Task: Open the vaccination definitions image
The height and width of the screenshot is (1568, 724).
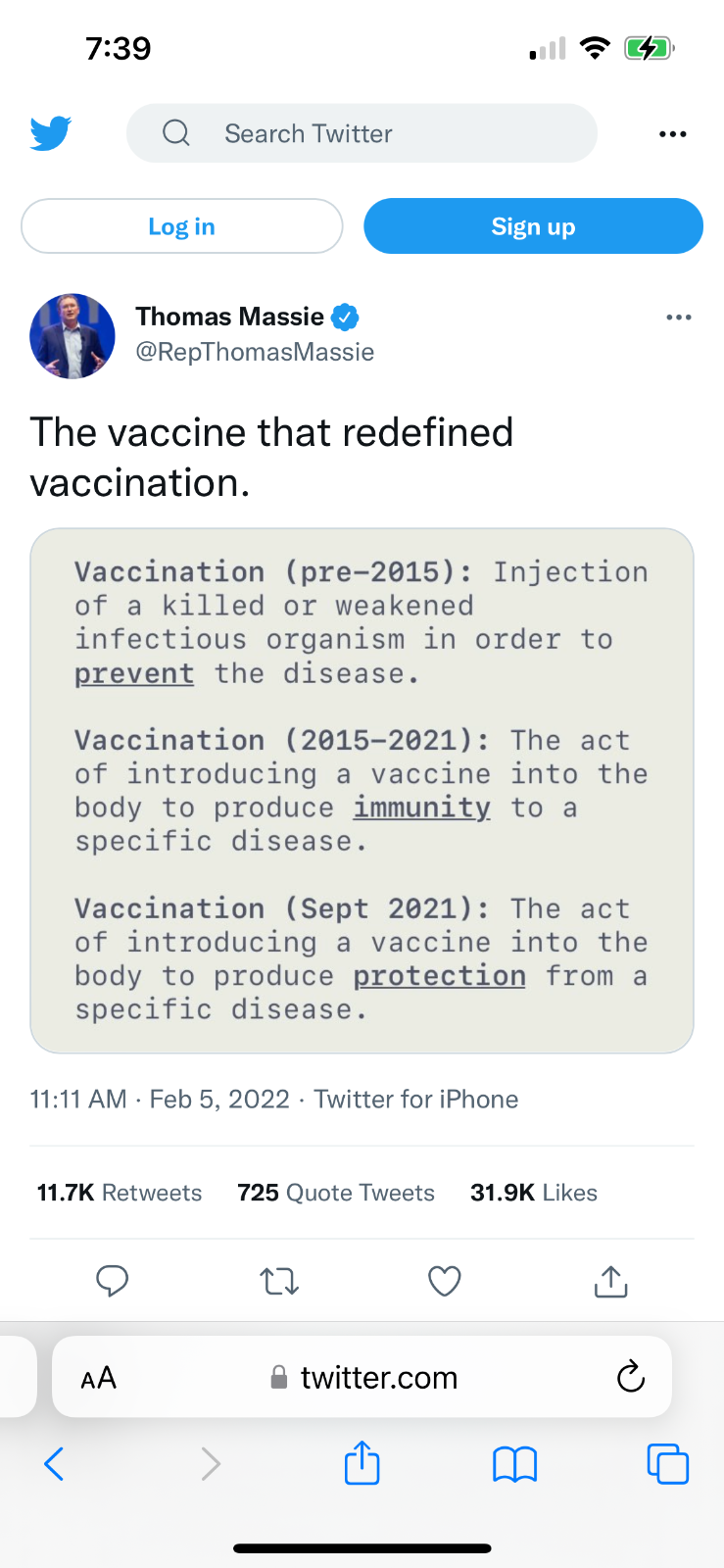Action: tap(362, 791)
